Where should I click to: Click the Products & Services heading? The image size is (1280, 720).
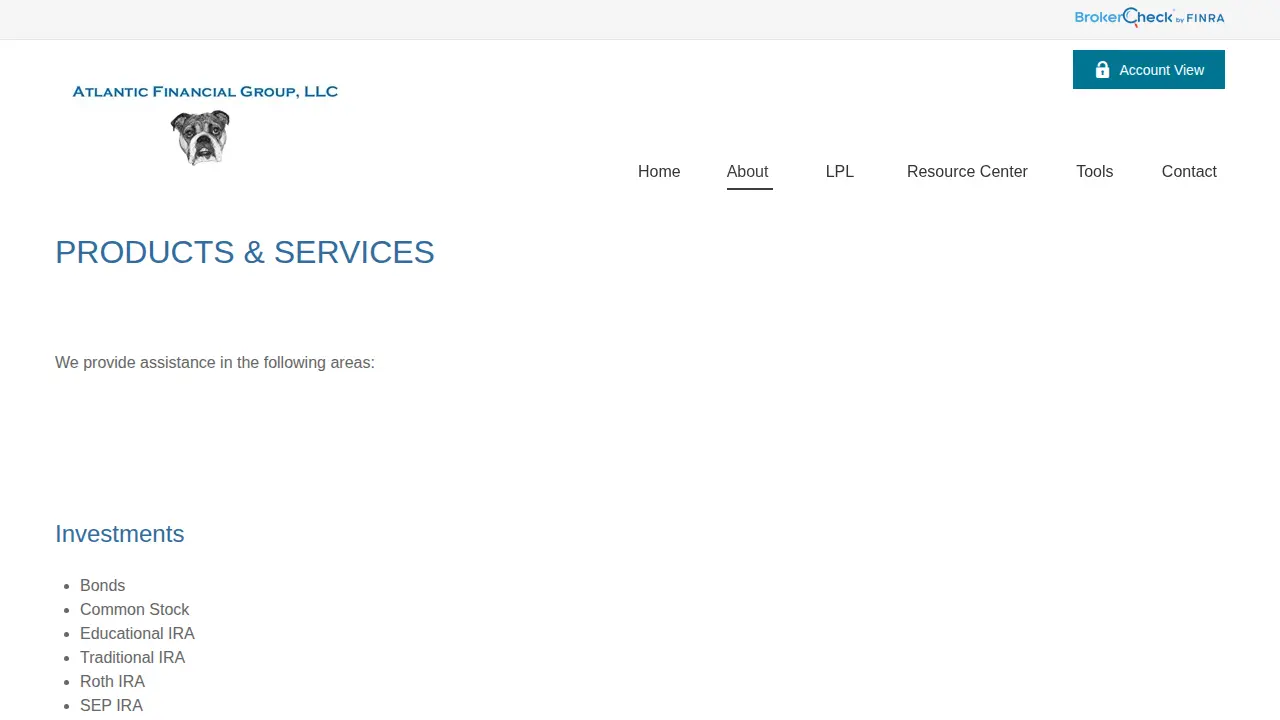point(245,252)
